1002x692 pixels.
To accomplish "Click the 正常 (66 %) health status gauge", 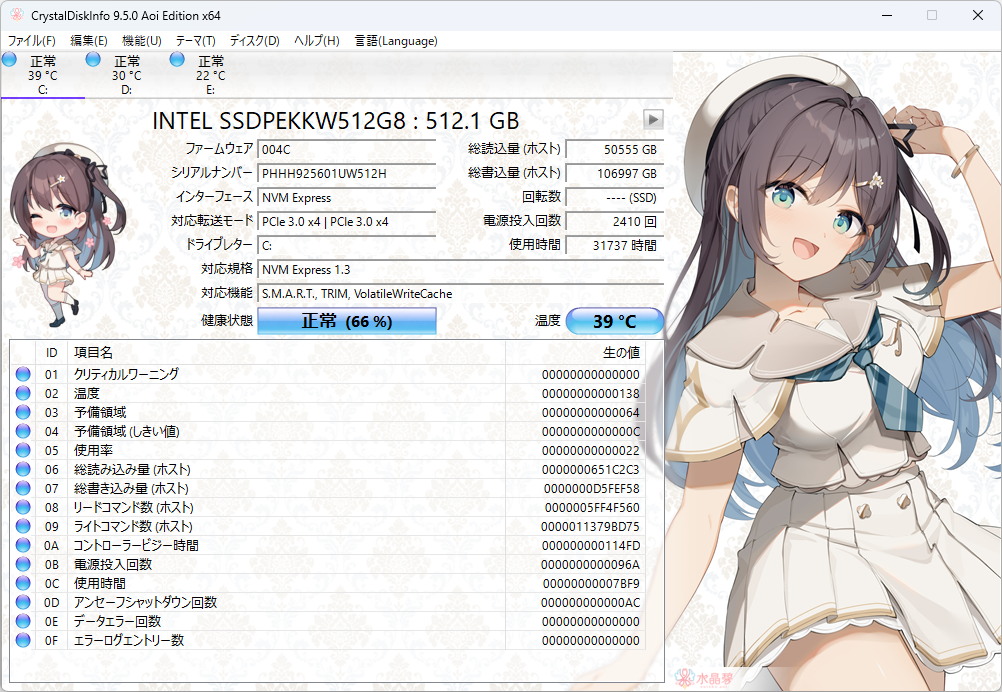I will tap(346, 320).
